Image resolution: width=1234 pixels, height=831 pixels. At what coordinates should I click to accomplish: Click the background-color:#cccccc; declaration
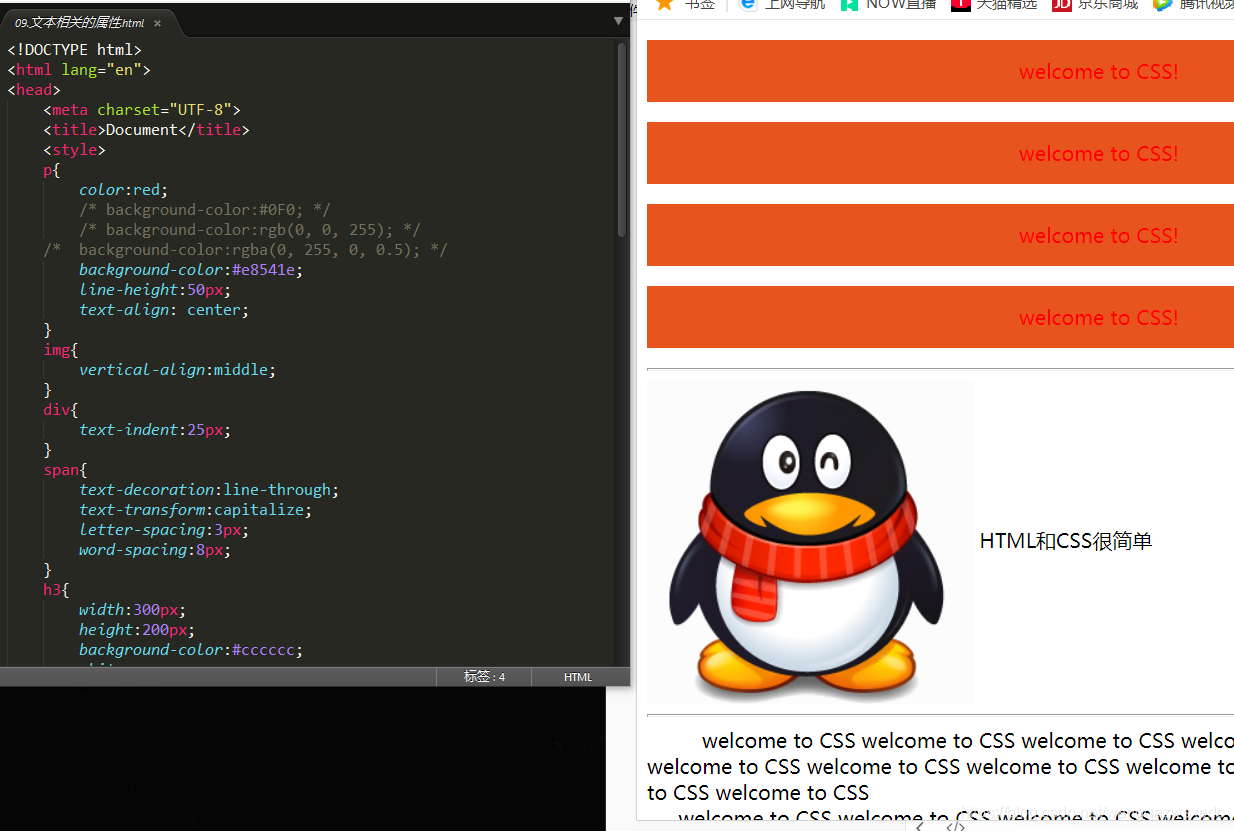[191, 650]
